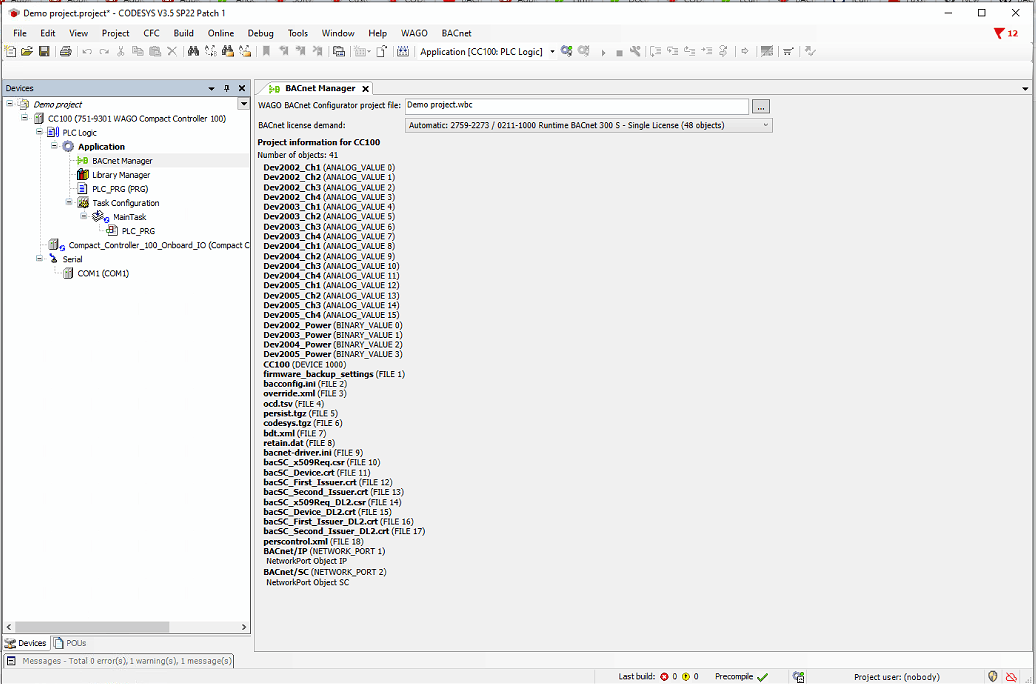Image resolution: width=1036 pixels, height=684 pixels.
Task: Collapse the PLC Logic node
Action: coord(40,132)
